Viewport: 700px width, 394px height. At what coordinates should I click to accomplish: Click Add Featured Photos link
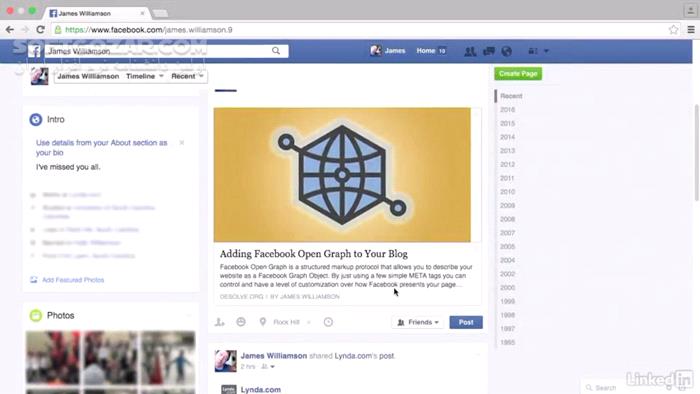coord(73,280)
